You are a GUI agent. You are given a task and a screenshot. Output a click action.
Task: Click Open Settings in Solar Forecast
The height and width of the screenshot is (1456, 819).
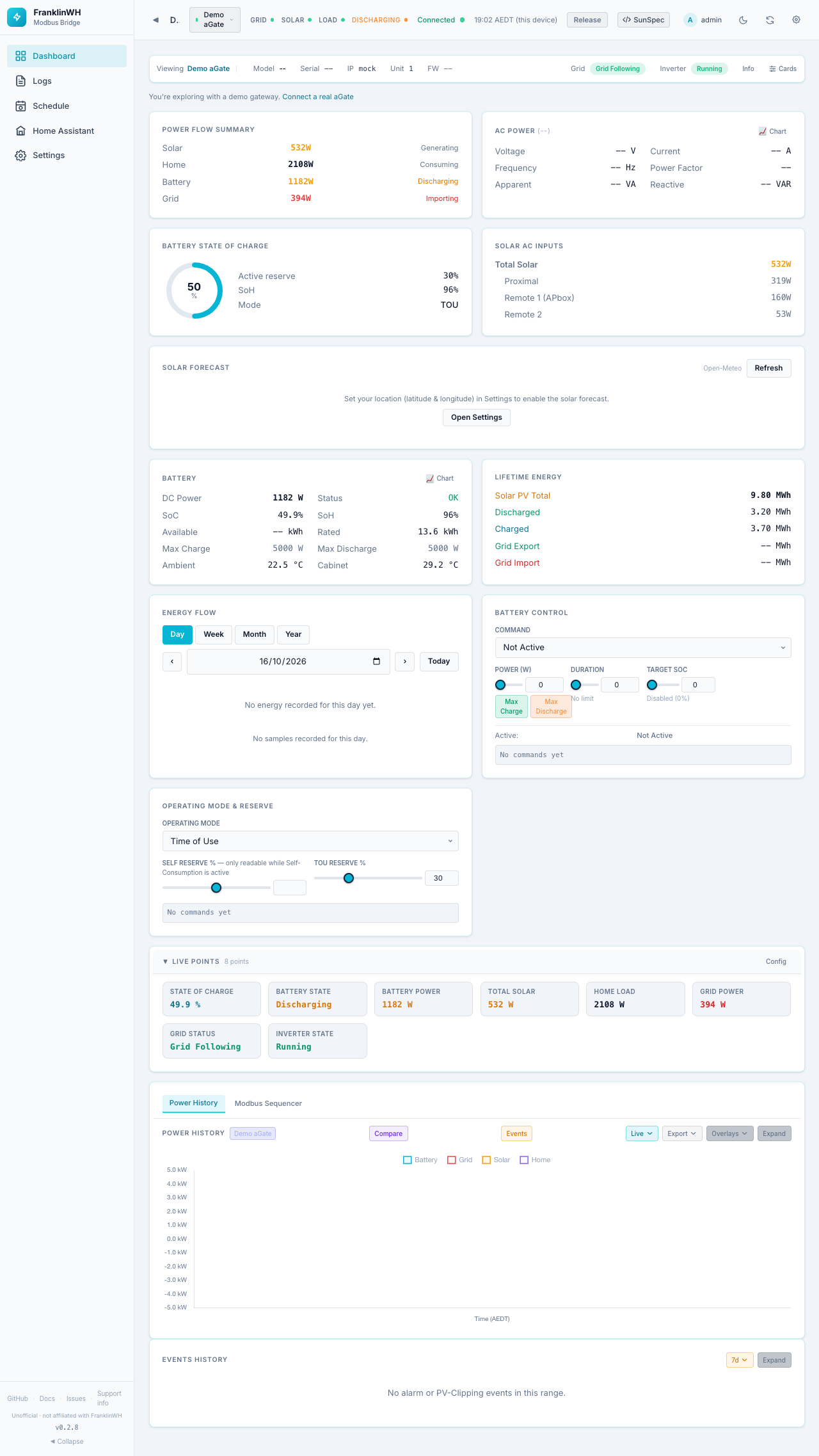[477, 417]
